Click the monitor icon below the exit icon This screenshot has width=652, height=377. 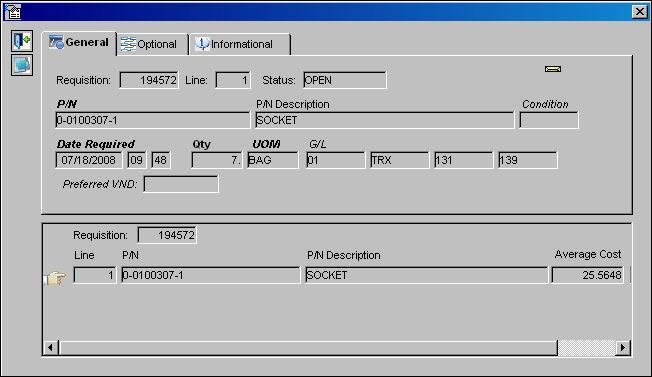(22, 65)
